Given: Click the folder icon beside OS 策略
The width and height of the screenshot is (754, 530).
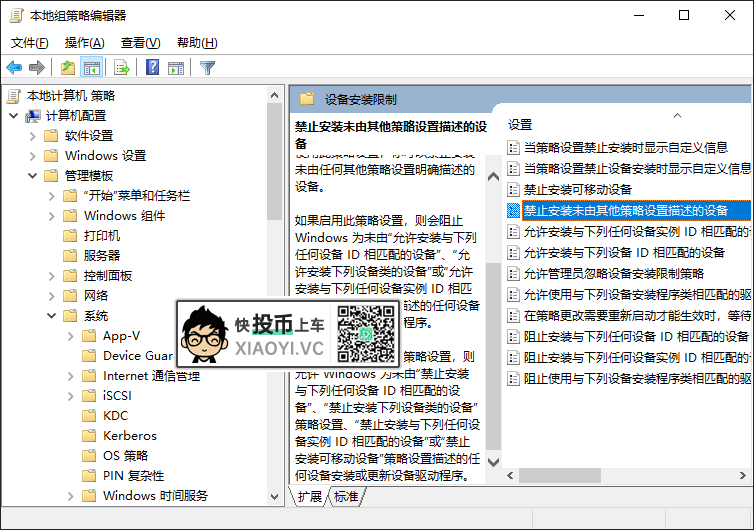Looking at the screenshot, I should (x=89, y=455).
